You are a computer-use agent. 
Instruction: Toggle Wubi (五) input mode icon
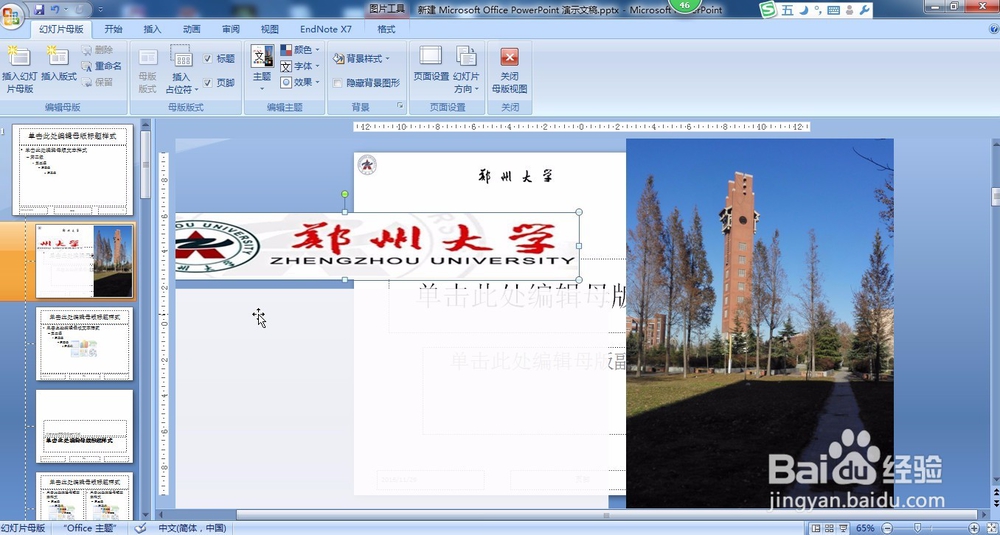click(x=788, y=10)
